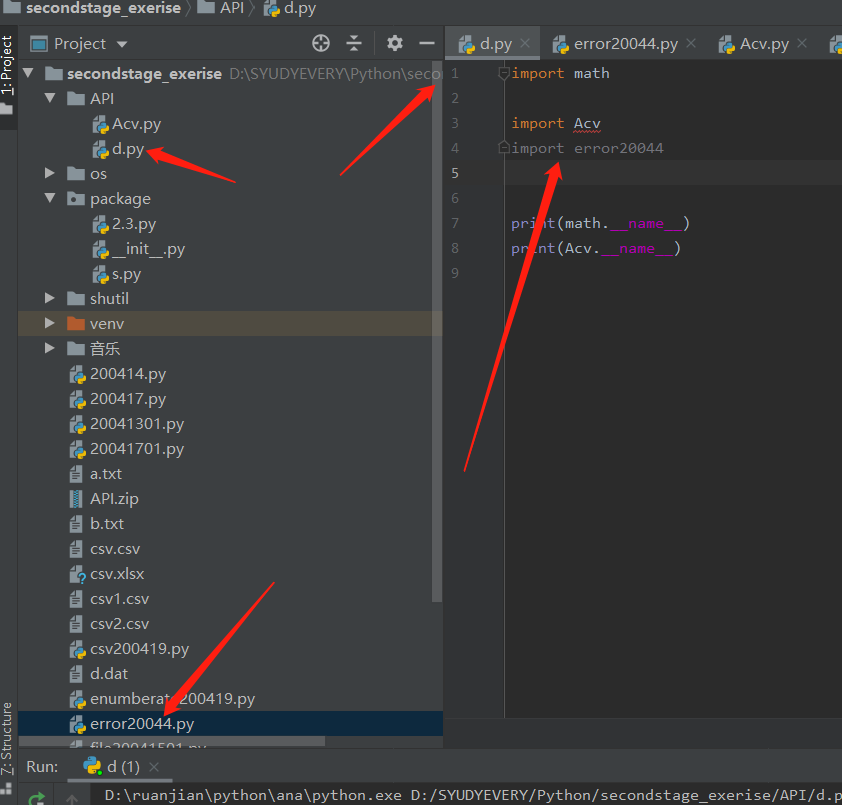842x805 pixels.
Task: Expand the 音乐 folder
Action: point(50,348)
